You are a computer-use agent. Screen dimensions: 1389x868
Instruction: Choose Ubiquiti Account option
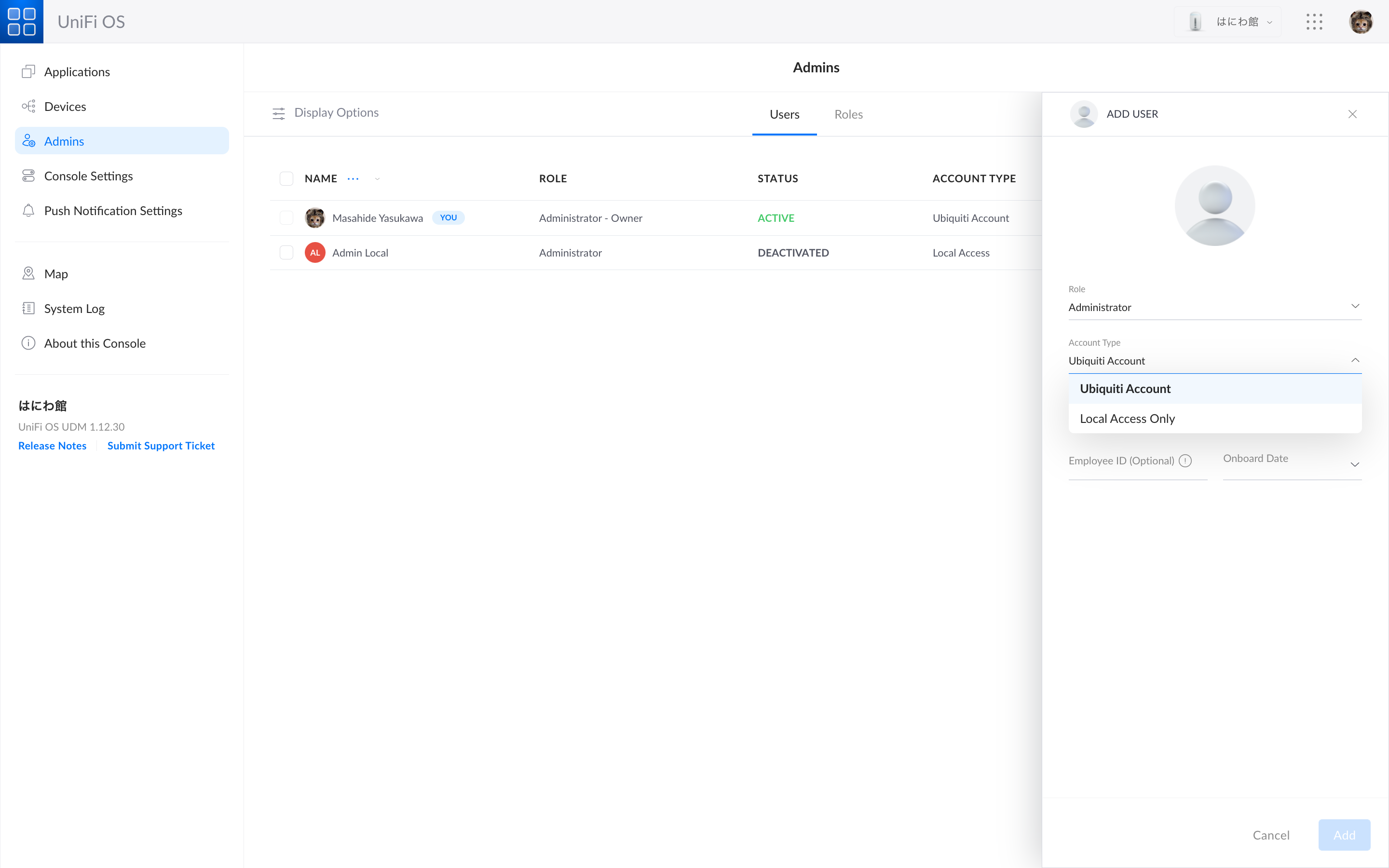click(x=1214, y=389)
